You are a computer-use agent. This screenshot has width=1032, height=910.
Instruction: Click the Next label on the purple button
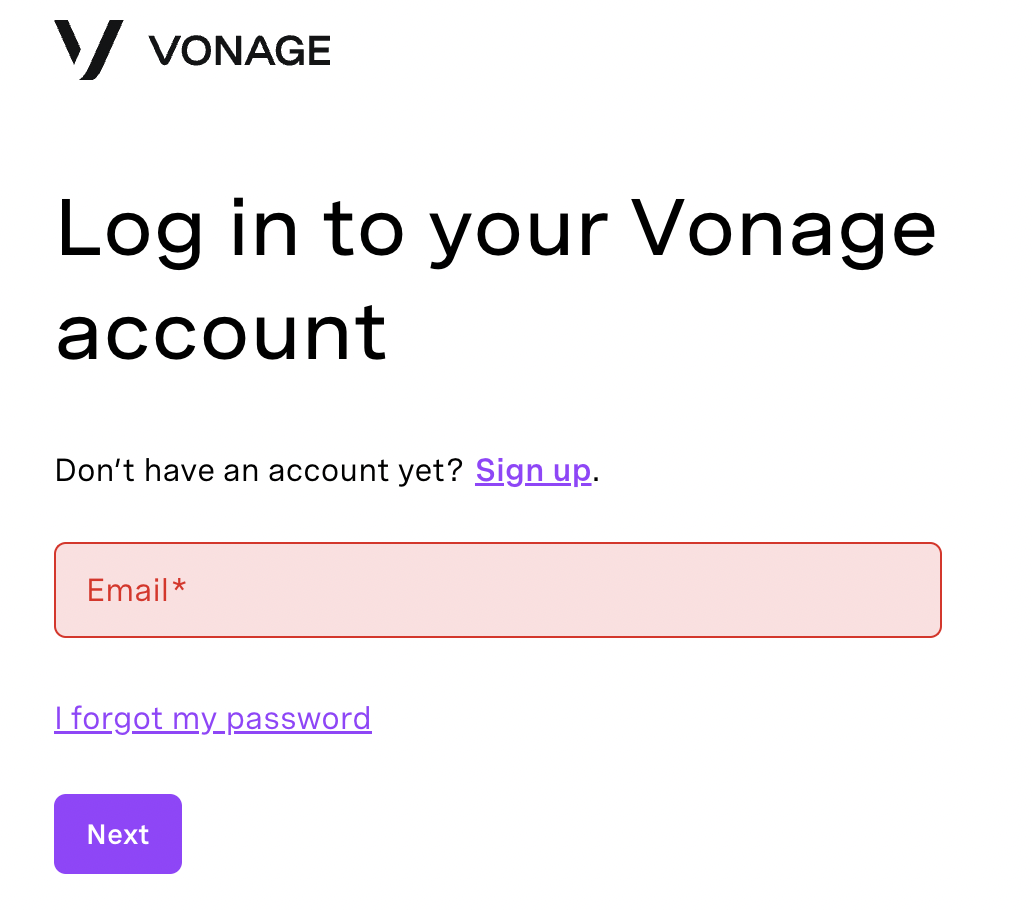pyautogui.click(x=118, y=834)
